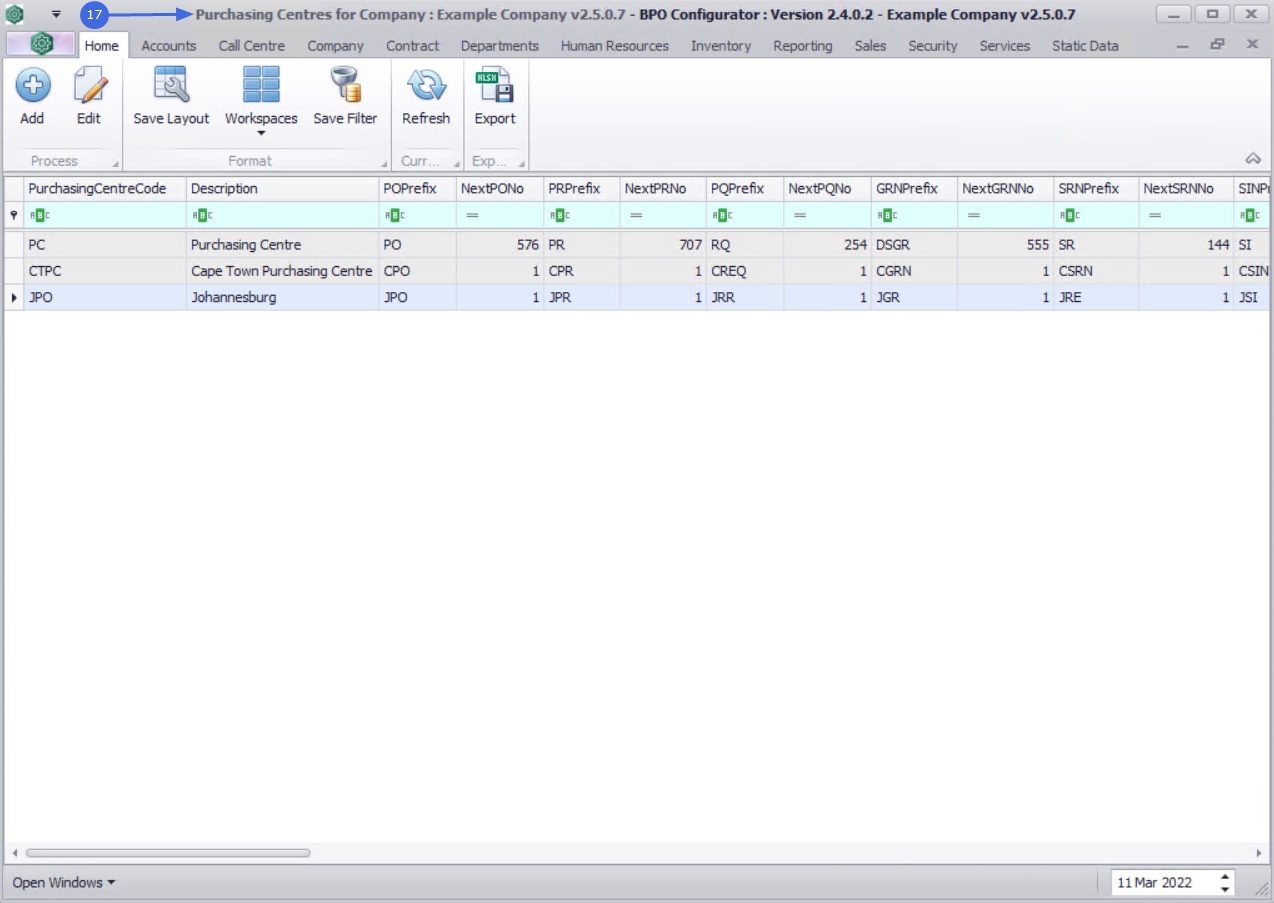Click the filter row pin indicator

pyautogui.click(x=14, y=215)
